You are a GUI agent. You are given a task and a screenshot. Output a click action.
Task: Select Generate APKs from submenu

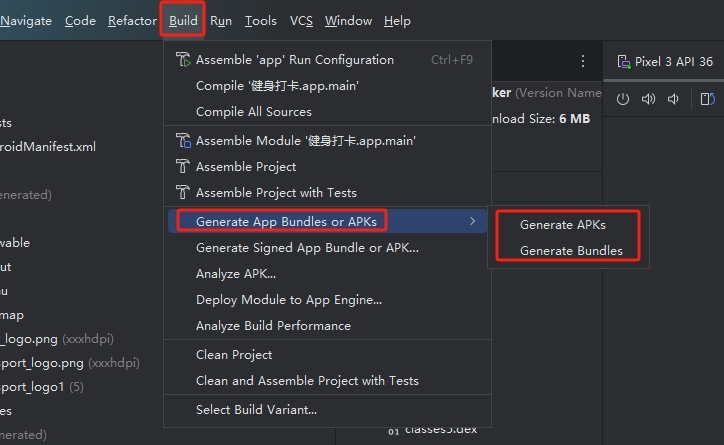[562, 225]
